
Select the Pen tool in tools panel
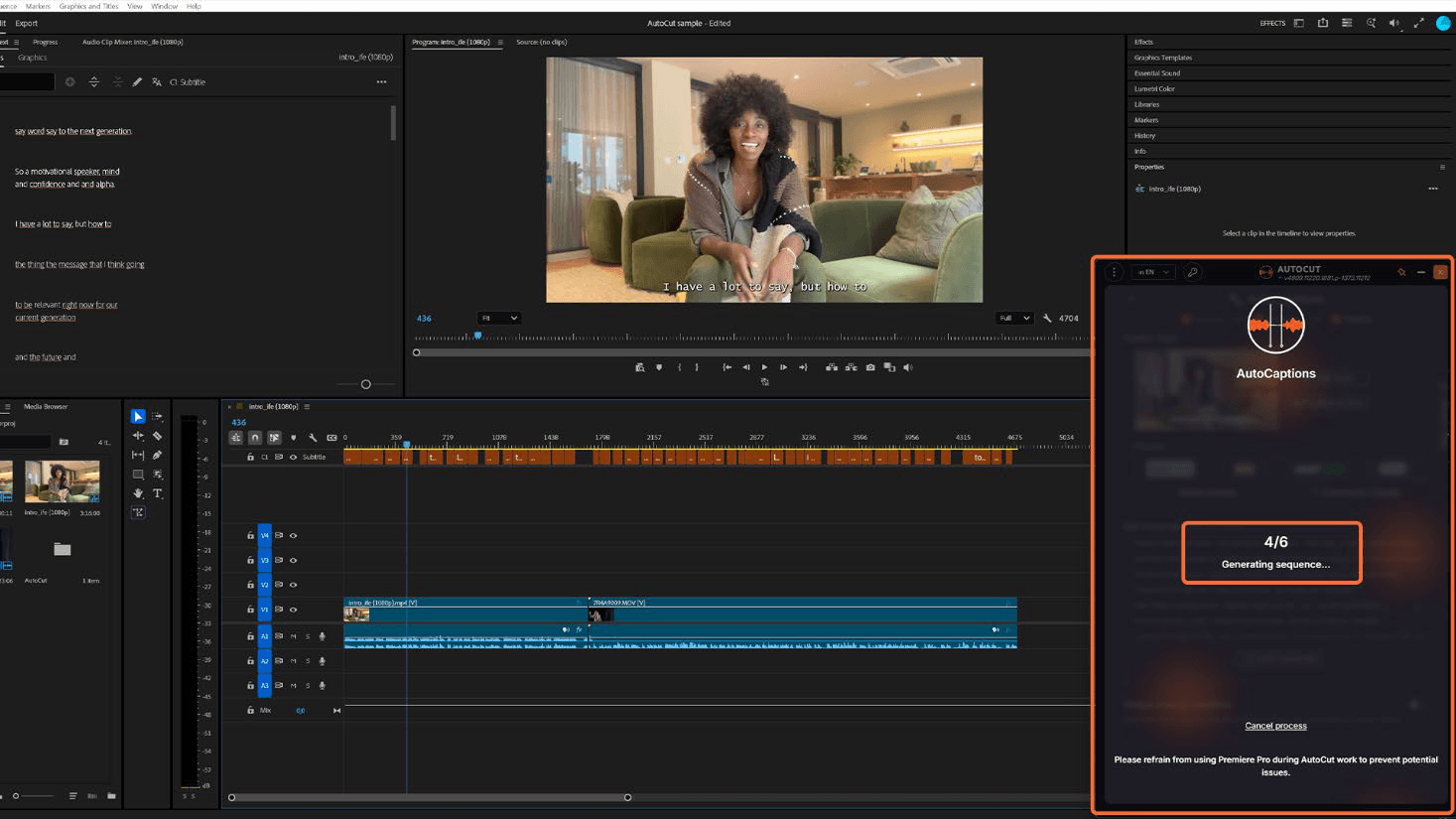[x=157, y=456]
